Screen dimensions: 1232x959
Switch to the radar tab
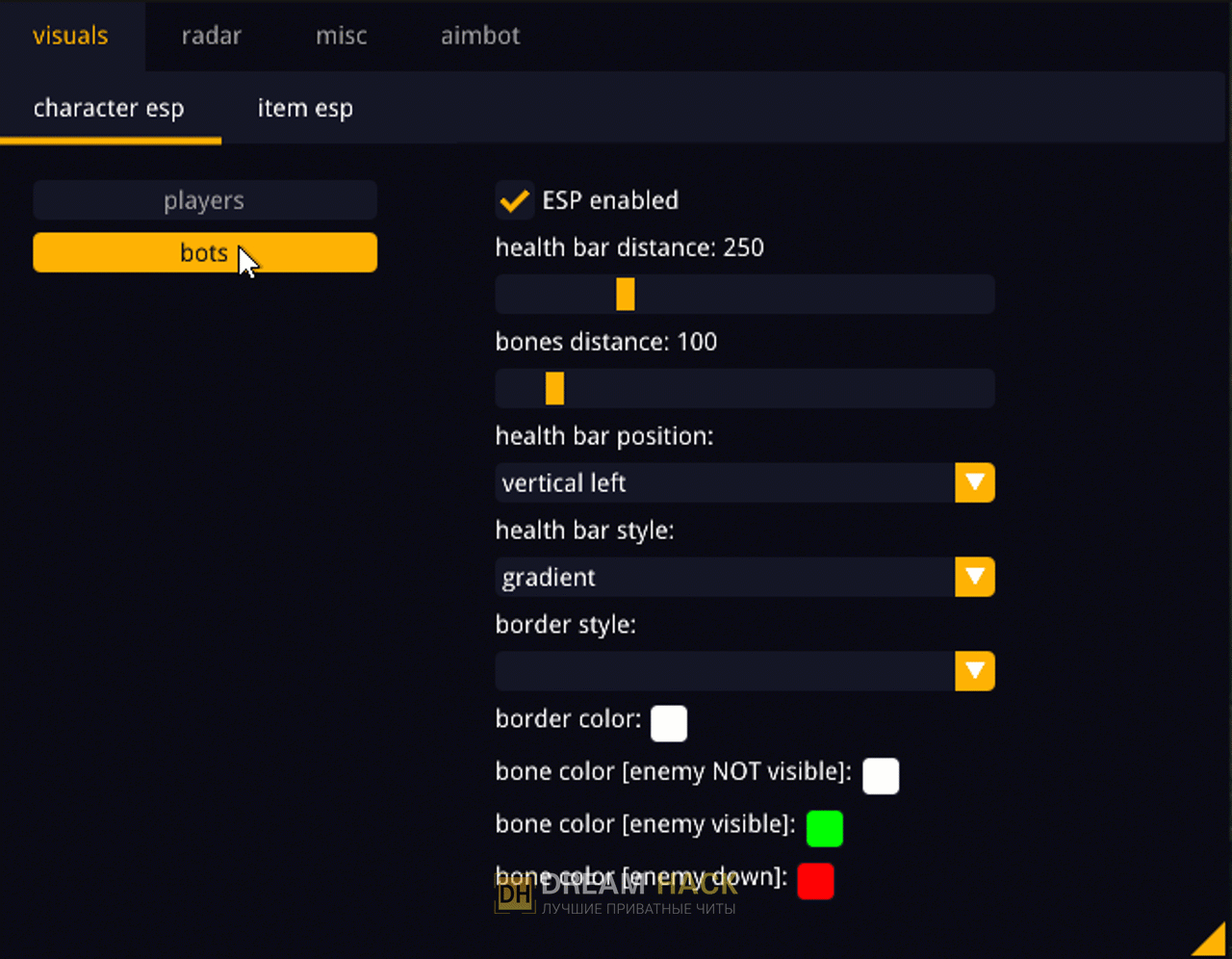pos(211,36)
